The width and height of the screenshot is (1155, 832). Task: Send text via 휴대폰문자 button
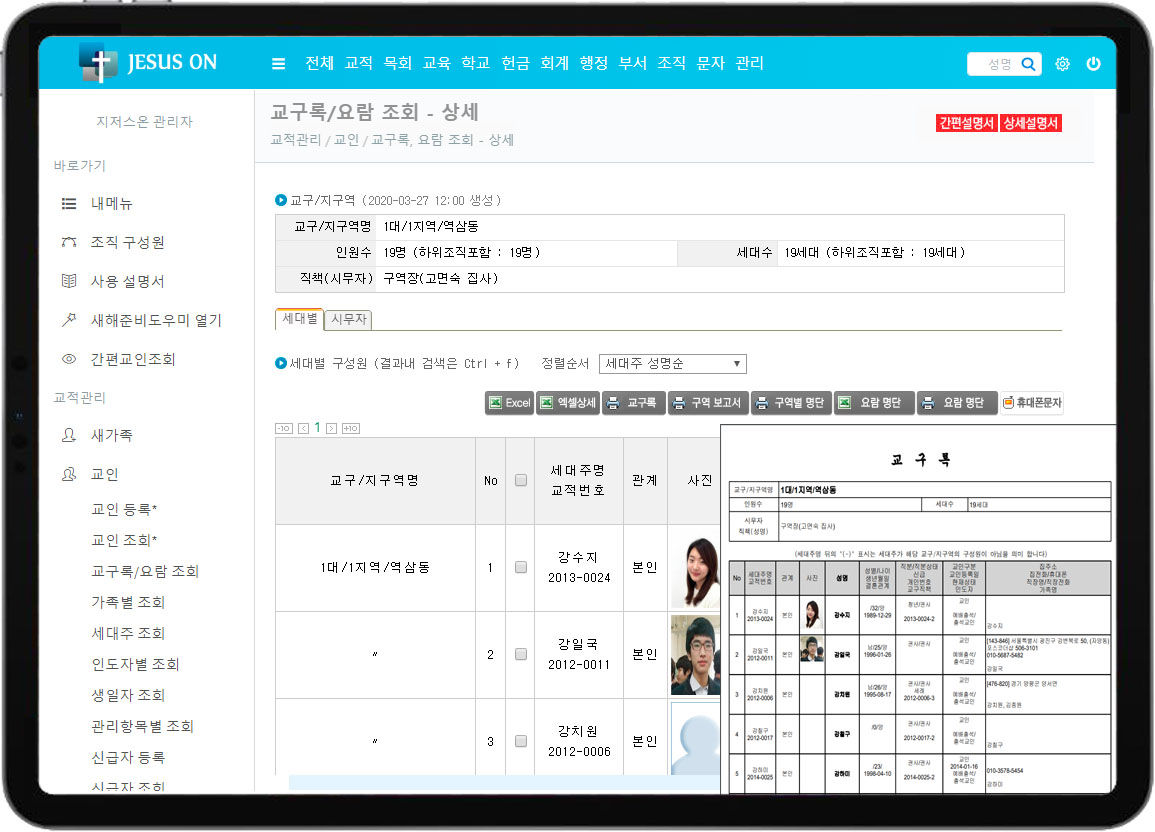(1031, 403)
